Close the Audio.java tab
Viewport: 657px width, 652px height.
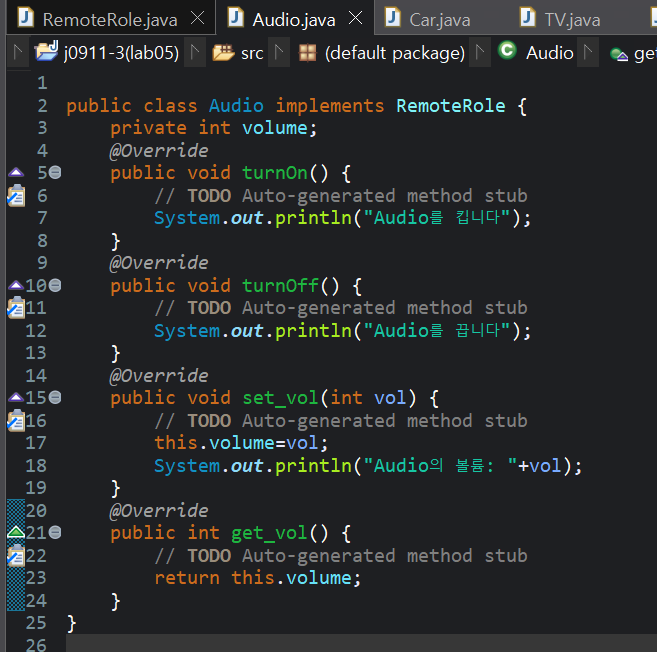coord(355,18)
